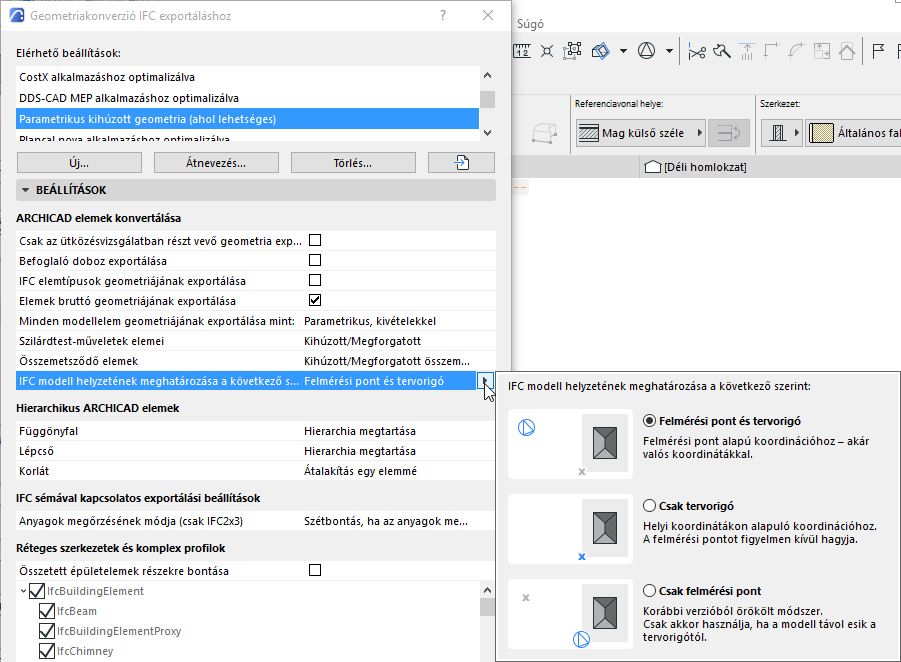Click the survey point and origin thumbnail
Image resolution: width=901 pixels, height=662 pixels.
pyautogui.click(x=570, y=444)
